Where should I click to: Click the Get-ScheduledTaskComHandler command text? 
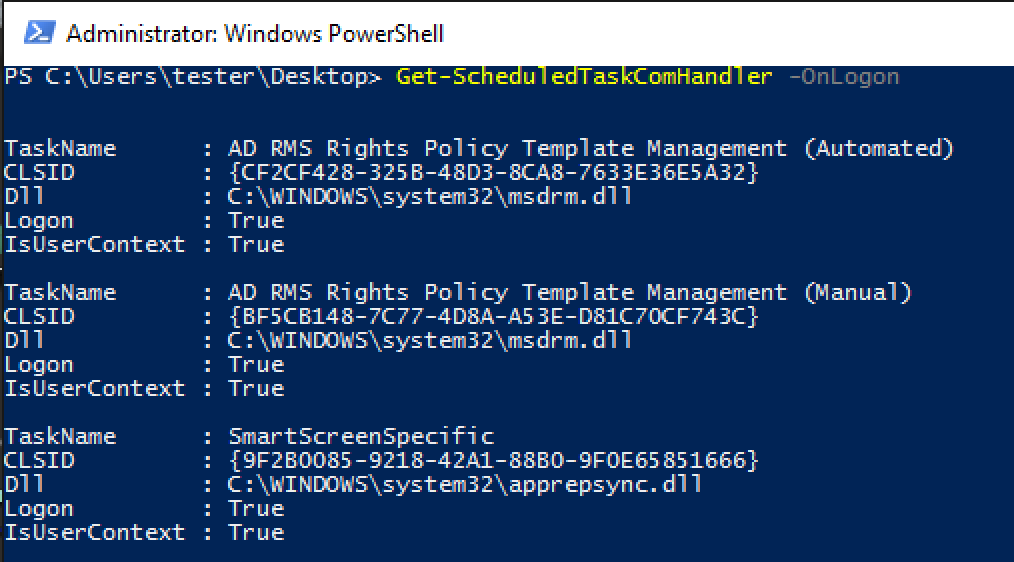point(584,76)
